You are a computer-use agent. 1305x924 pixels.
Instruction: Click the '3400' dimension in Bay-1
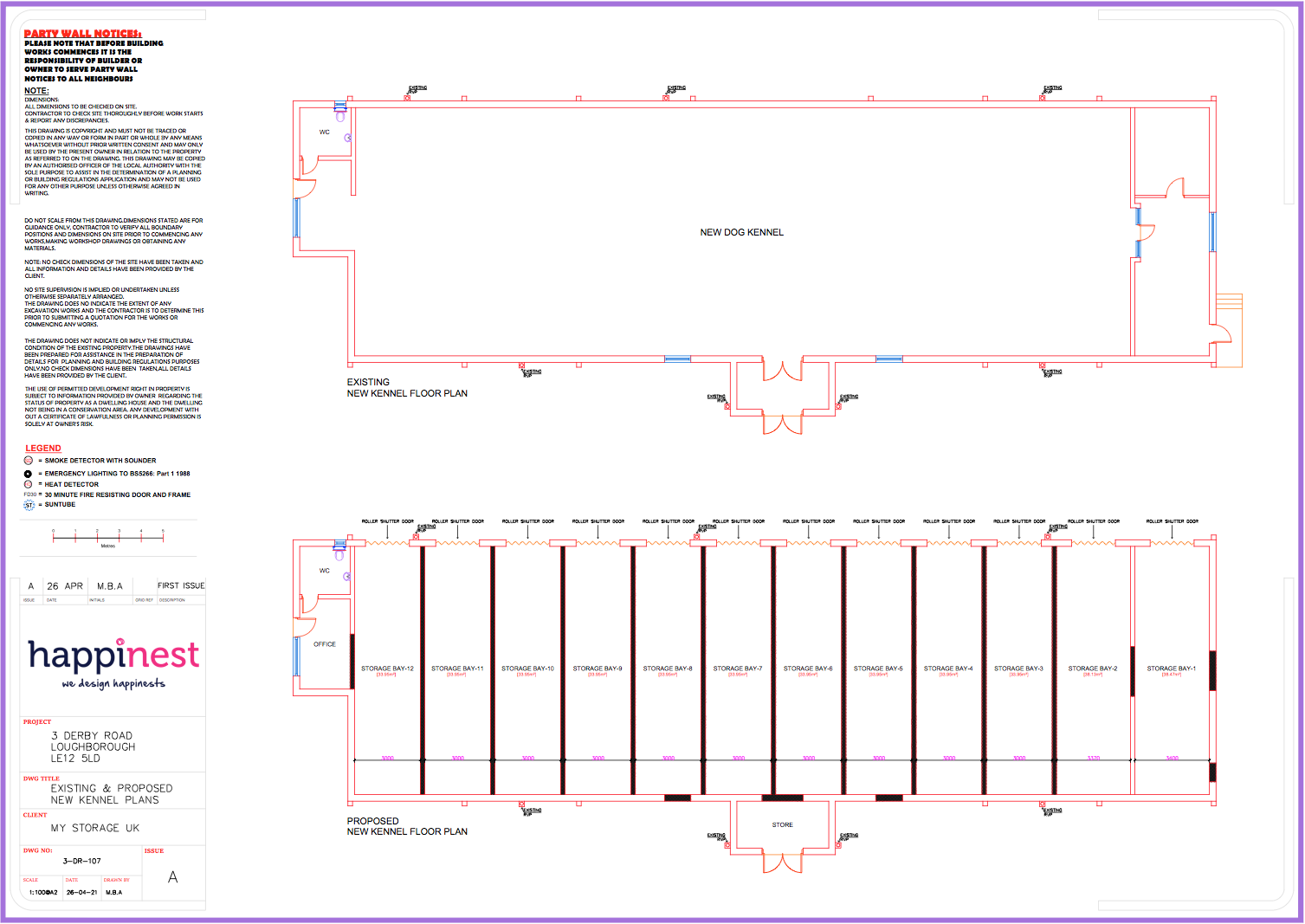(1173, 758)
